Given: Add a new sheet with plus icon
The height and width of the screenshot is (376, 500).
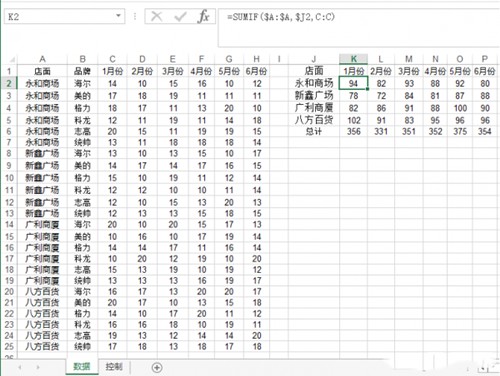Looking at the screenshot, I should click(157, 367).
